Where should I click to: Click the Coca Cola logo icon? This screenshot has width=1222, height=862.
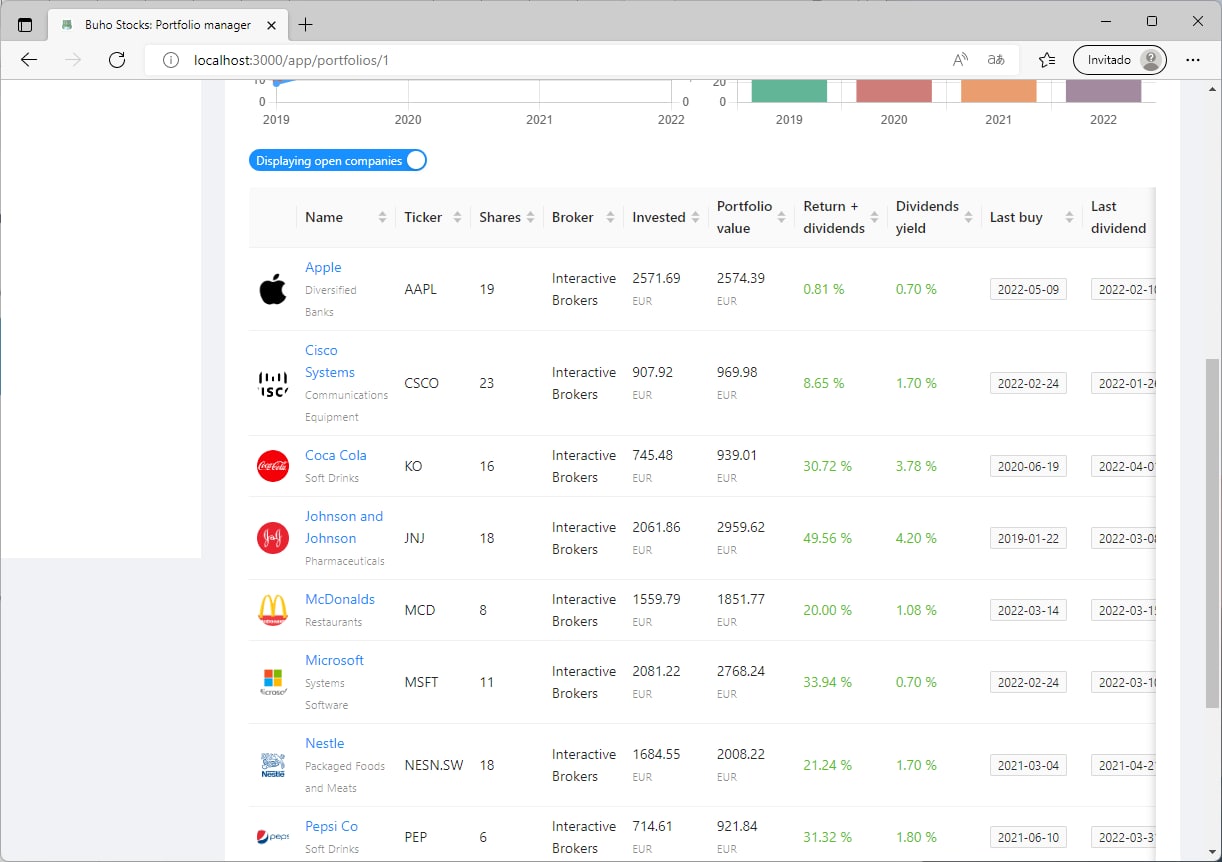point(273,466)
